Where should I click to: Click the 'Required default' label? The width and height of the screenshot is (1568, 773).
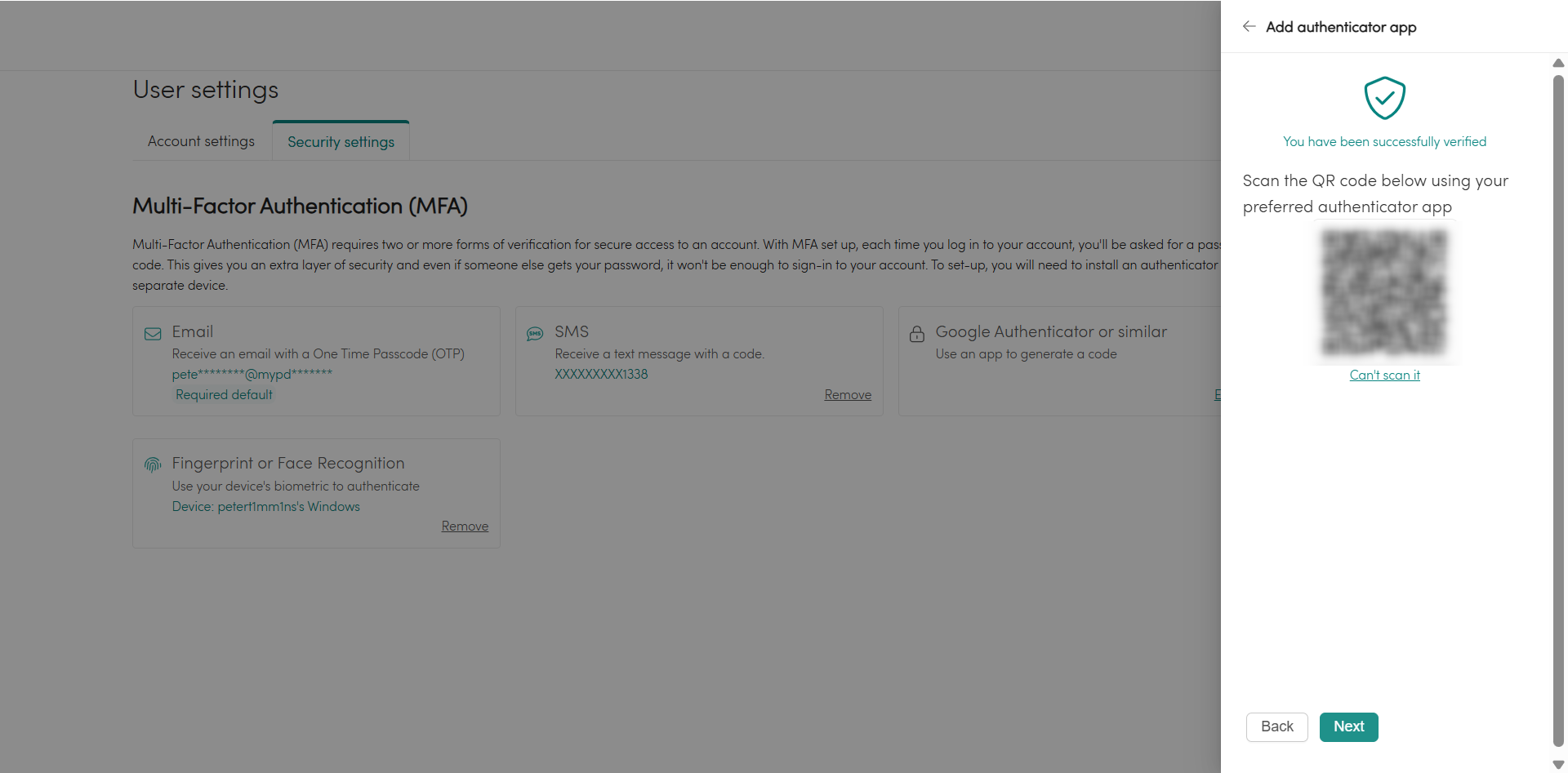[224, 394]
